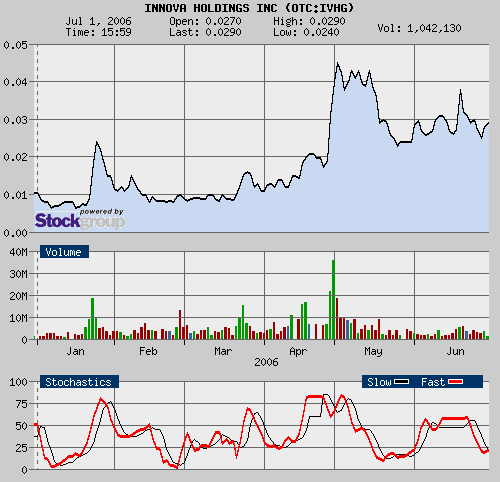Click the 'High: 0.0290' value
The height and width of the screenshot is (482, 500).
[309, 21]
